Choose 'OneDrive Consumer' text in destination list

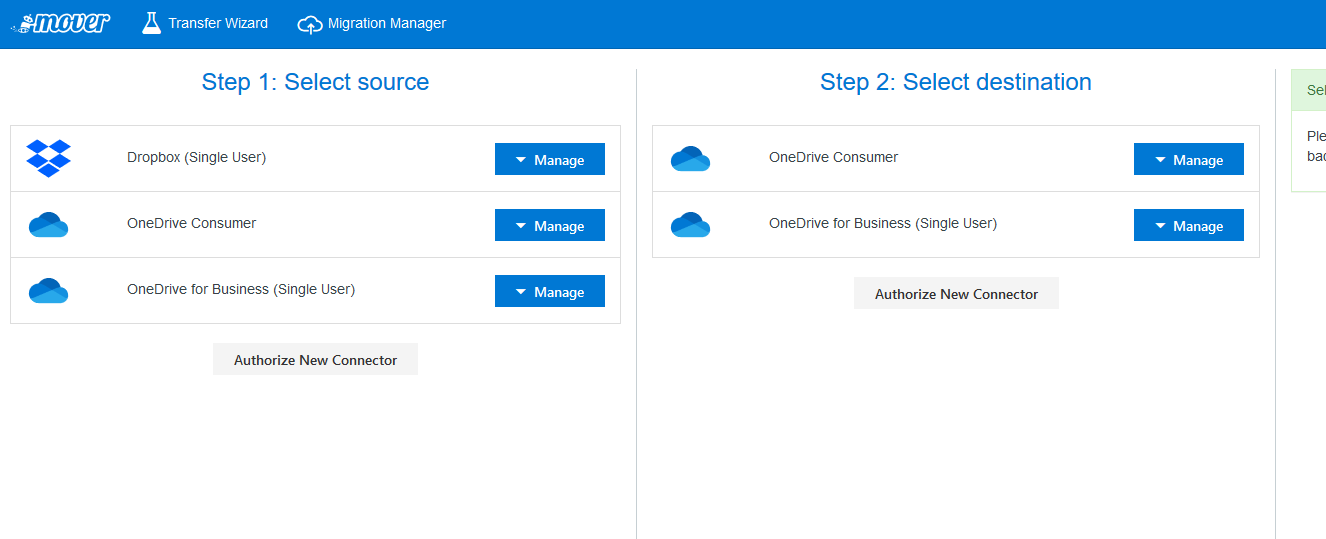click(834, 157)
